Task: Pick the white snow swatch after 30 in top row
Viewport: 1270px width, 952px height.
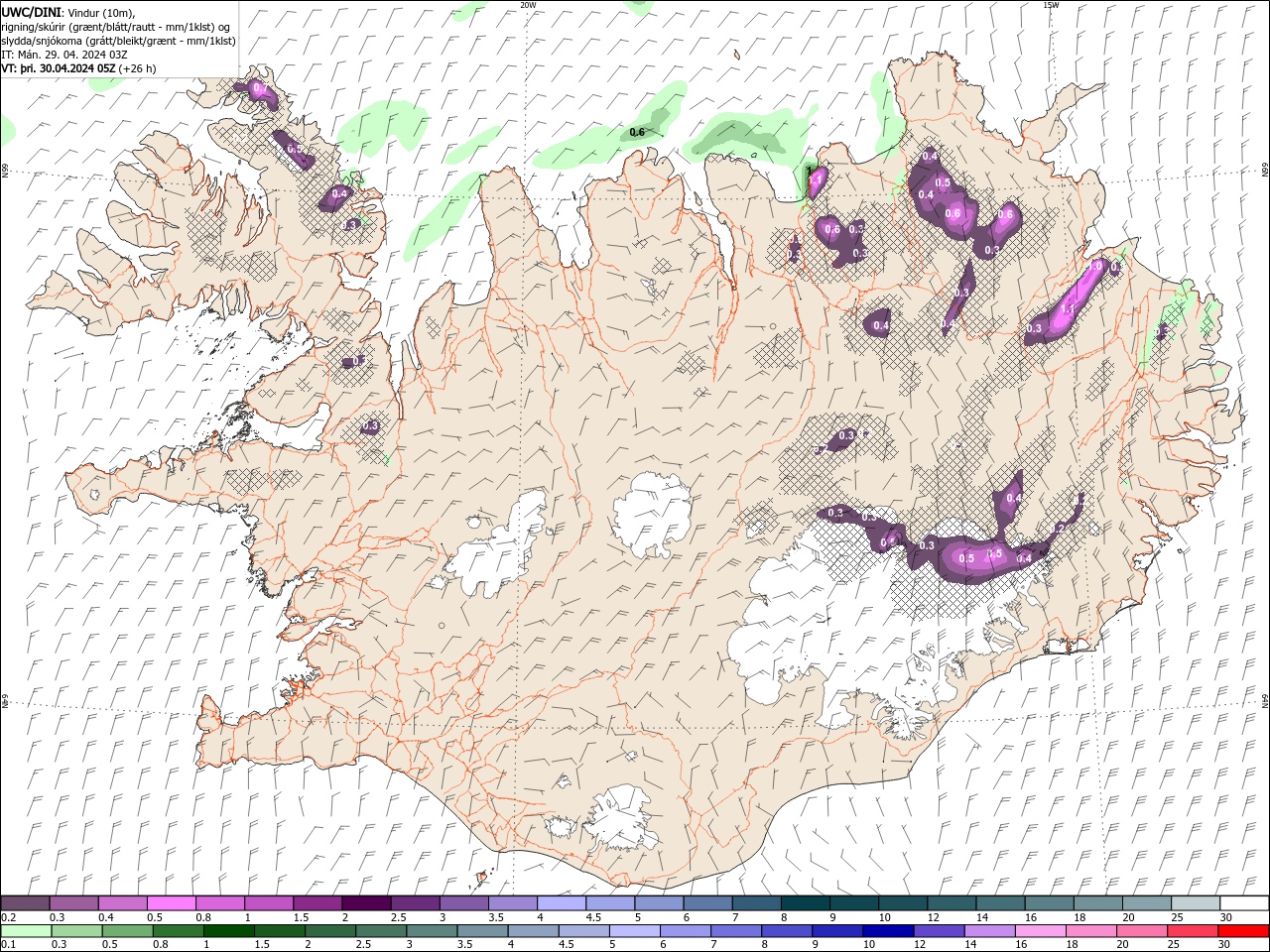Action: (1243, 903)
